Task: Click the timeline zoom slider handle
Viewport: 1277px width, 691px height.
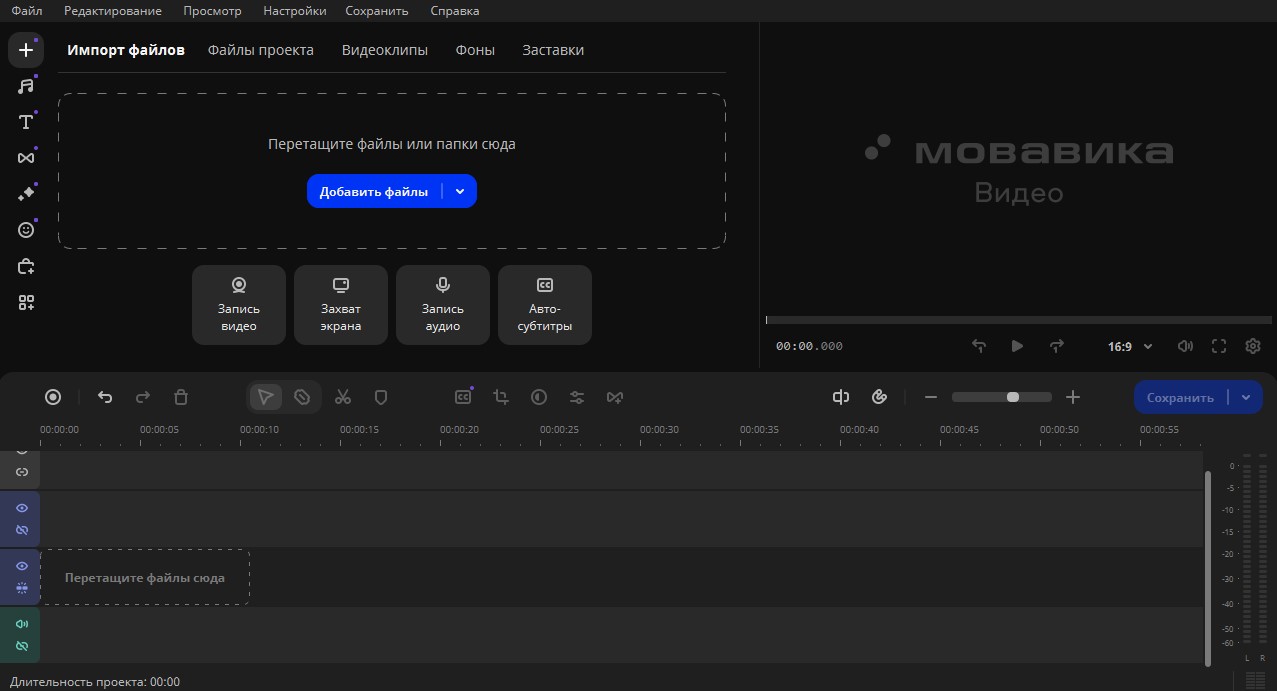Action: pos(1013,397)
